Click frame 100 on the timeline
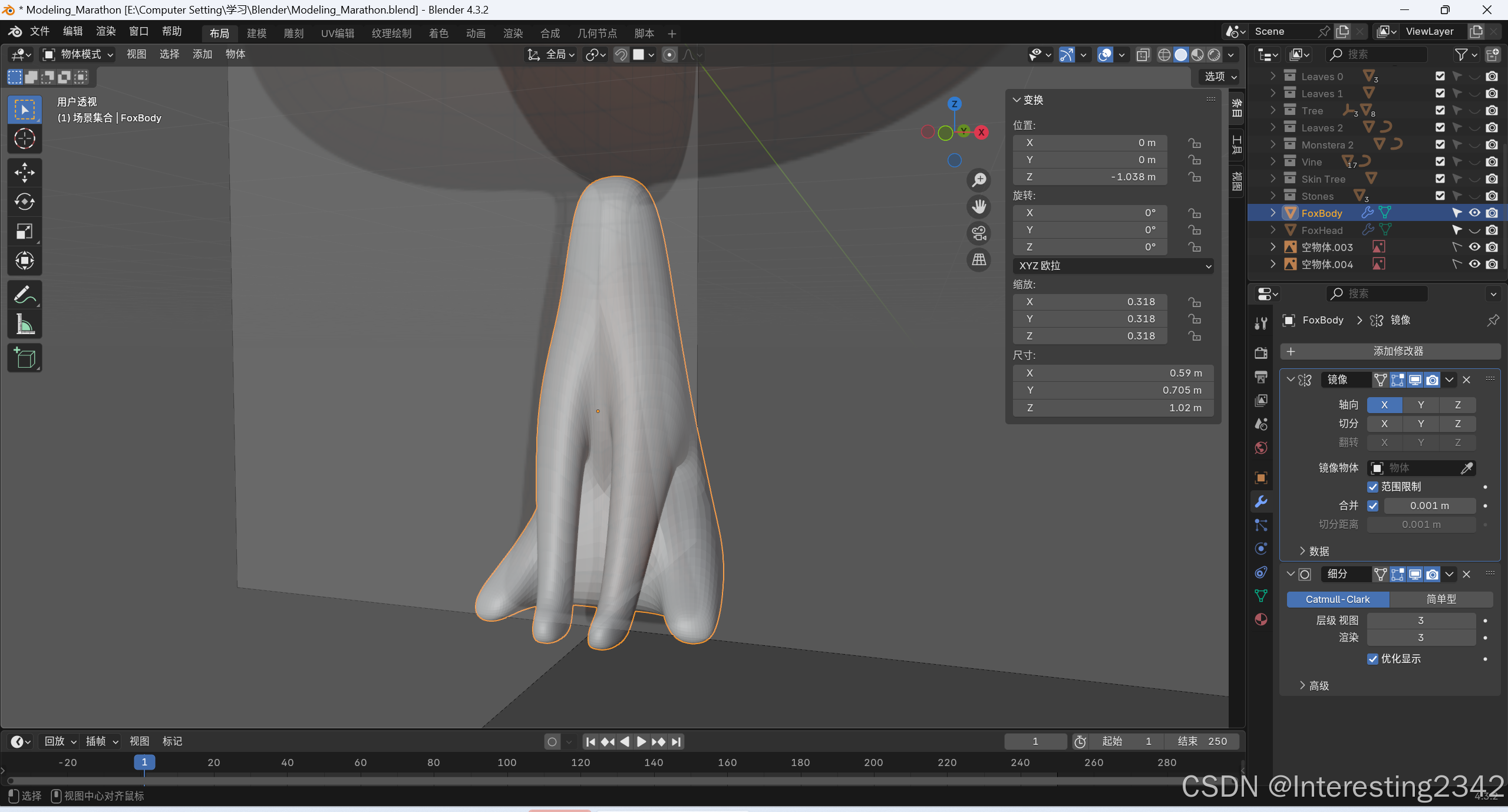This screenshot has width=1508, height=812. tap(507, 763)
